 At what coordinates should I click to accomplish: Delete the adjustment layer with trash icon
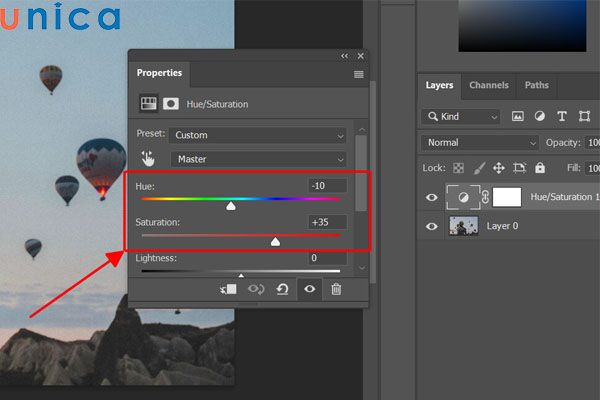(336, 289)
